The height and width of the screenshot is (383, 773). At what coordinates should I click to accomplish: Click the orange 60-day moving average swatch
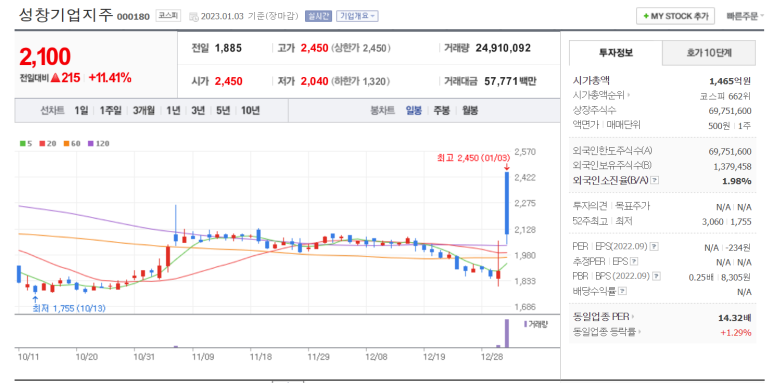coord(67,143)
